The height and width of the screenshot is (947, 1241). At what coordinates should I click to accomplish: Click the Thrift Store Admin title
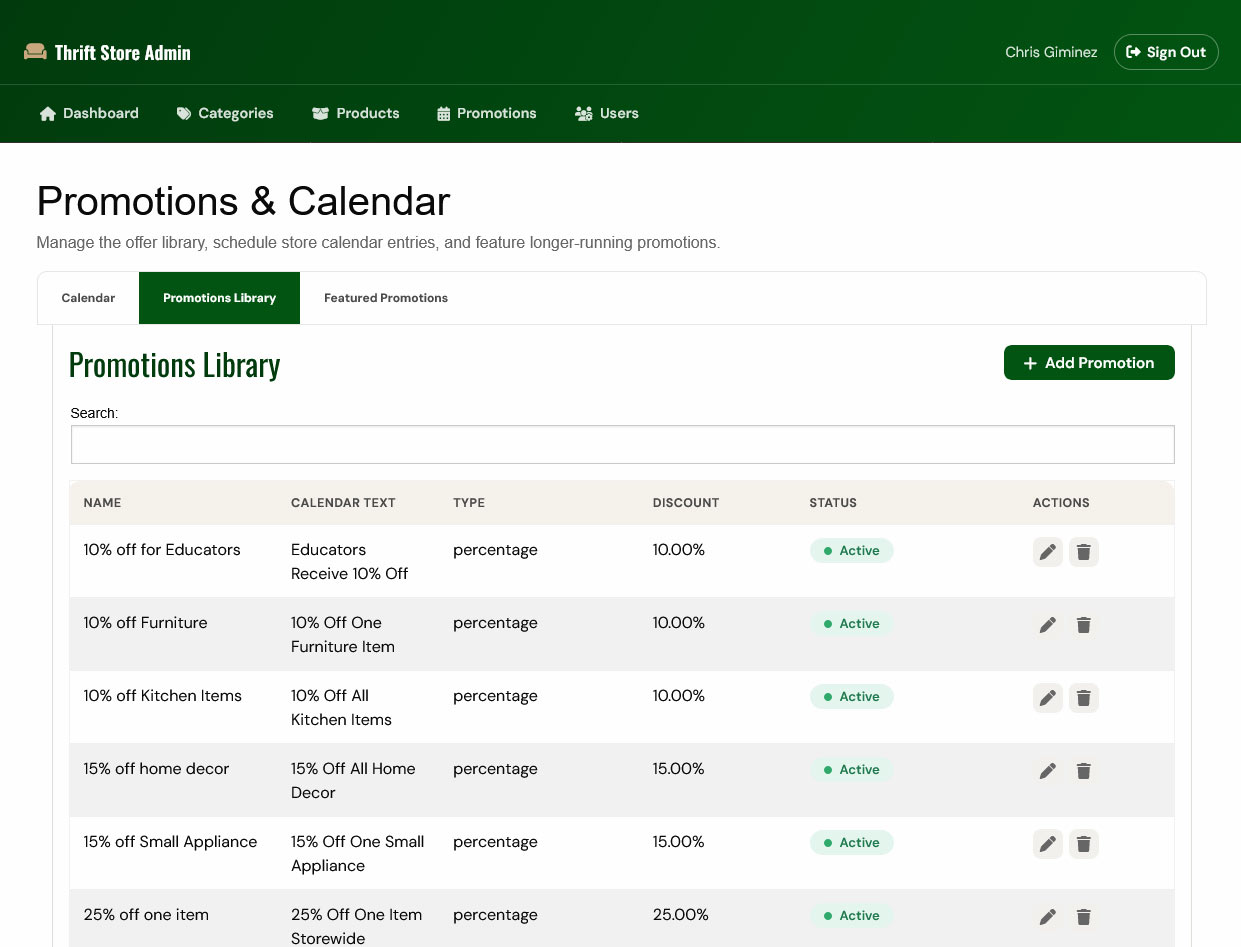pos(123,52)
